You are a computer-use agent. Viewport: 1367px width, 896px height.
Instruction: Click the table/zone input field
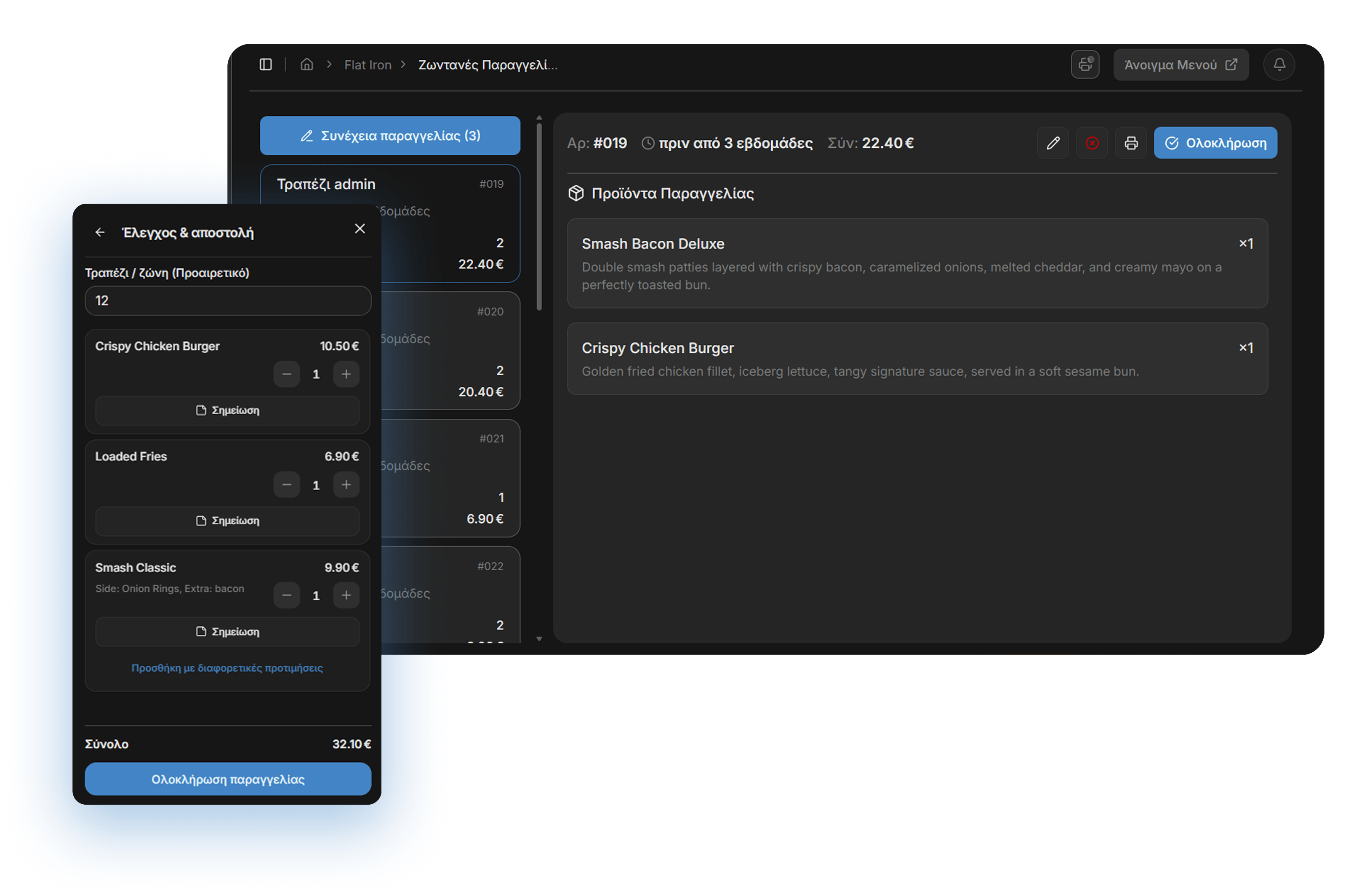click(x=227, y=301)
